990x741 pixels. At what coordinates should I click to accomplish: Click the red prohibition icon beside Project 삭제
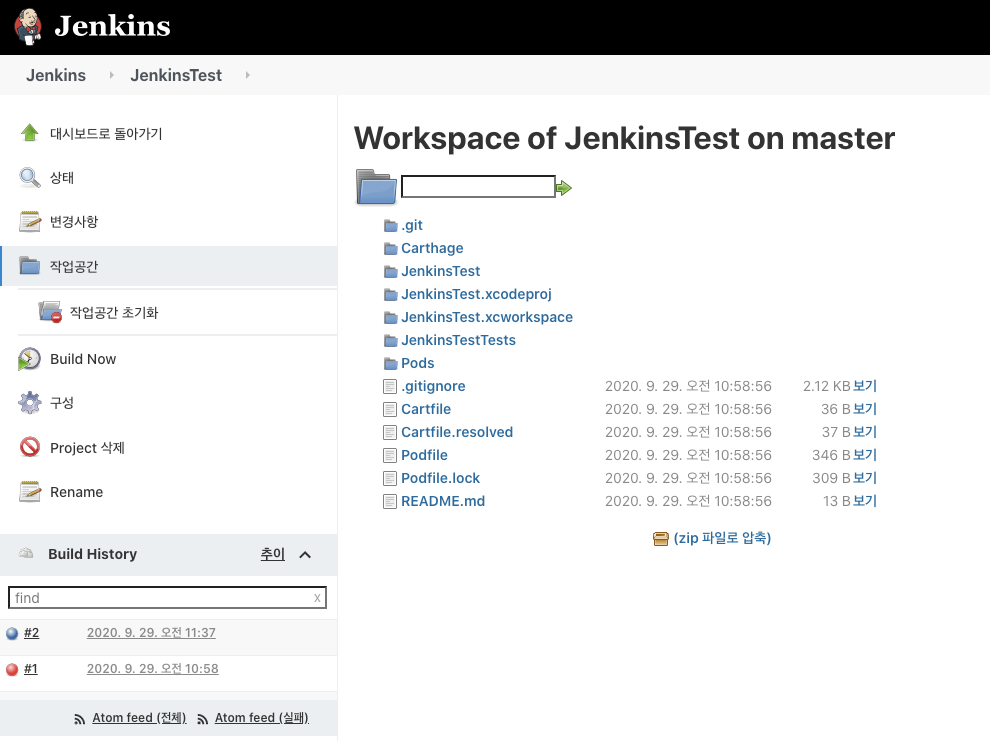pyautogui.click(x=30, y=448)
